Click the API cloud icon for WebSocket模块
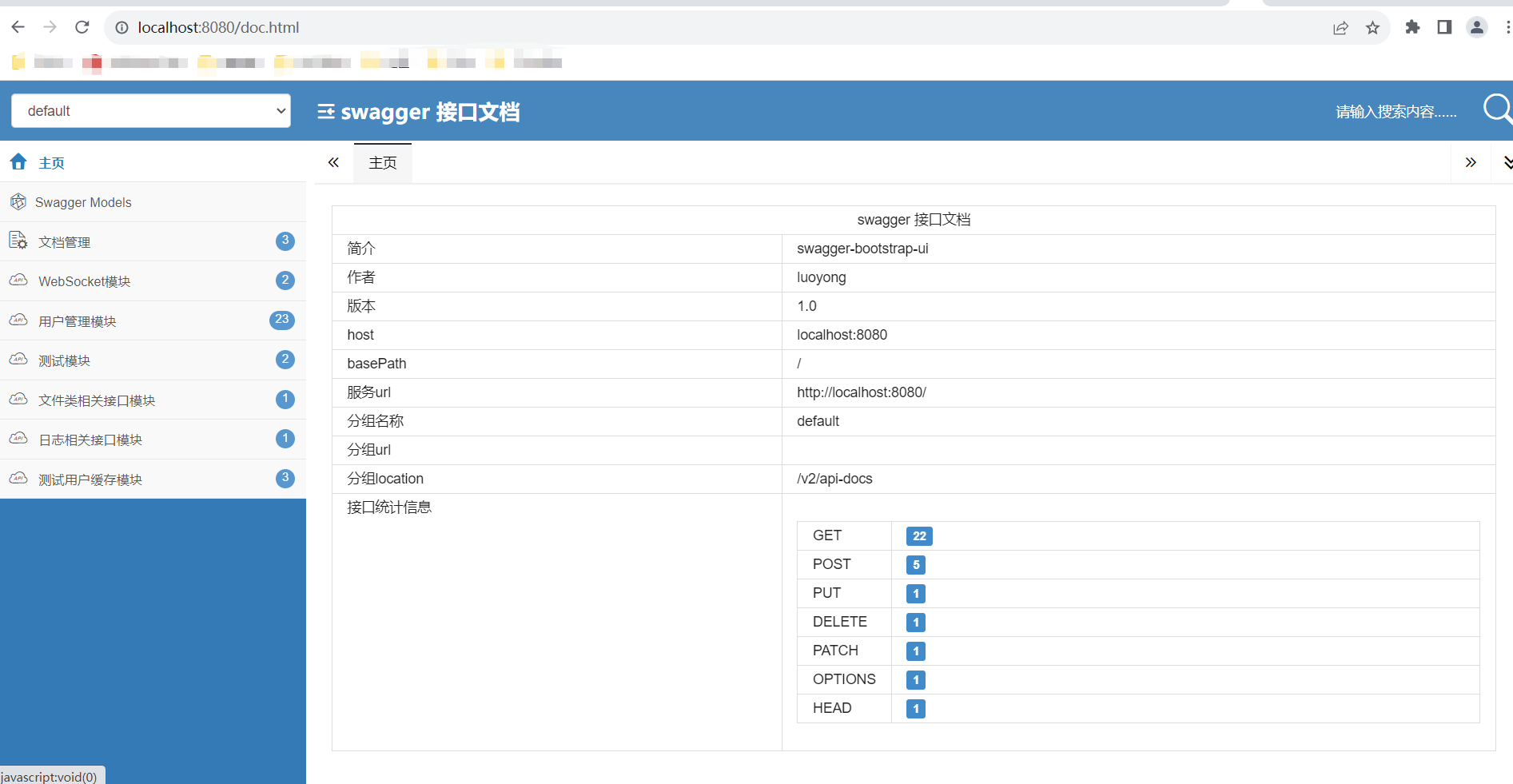Image resolution: width=1513 pixels, height=784 pixels. 18,281
